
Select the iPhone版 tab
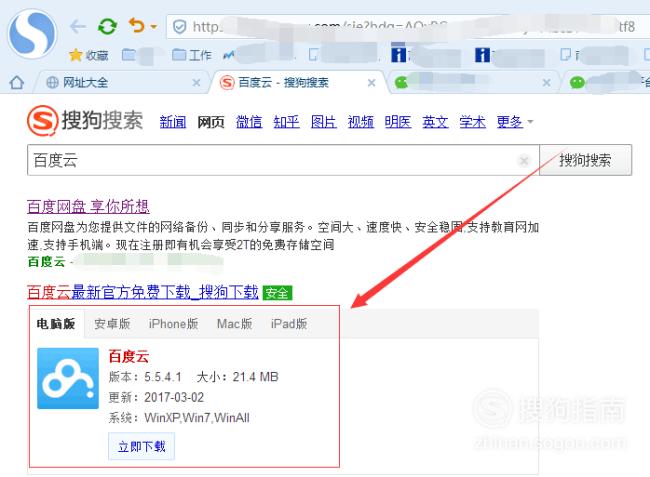[174, 324]
